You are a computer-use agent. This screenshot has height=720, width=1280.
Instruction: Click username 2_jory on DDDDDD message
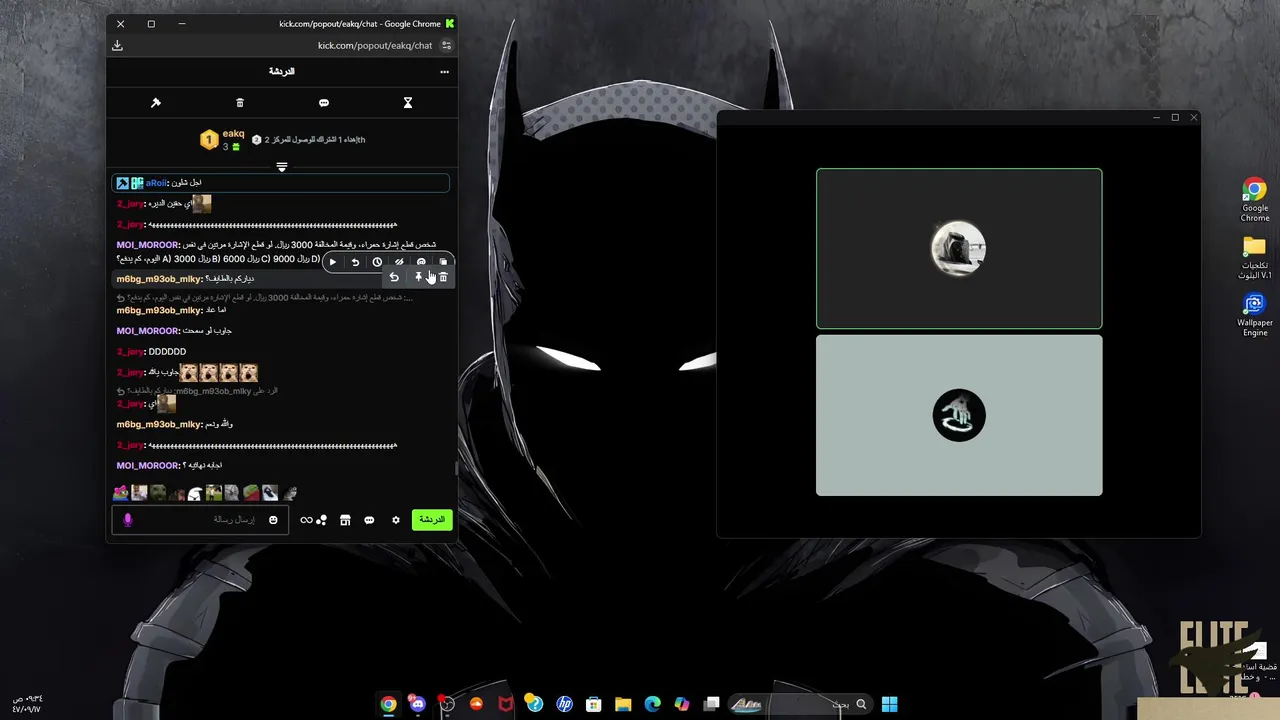pyautogui.click(x=130, y=352)
